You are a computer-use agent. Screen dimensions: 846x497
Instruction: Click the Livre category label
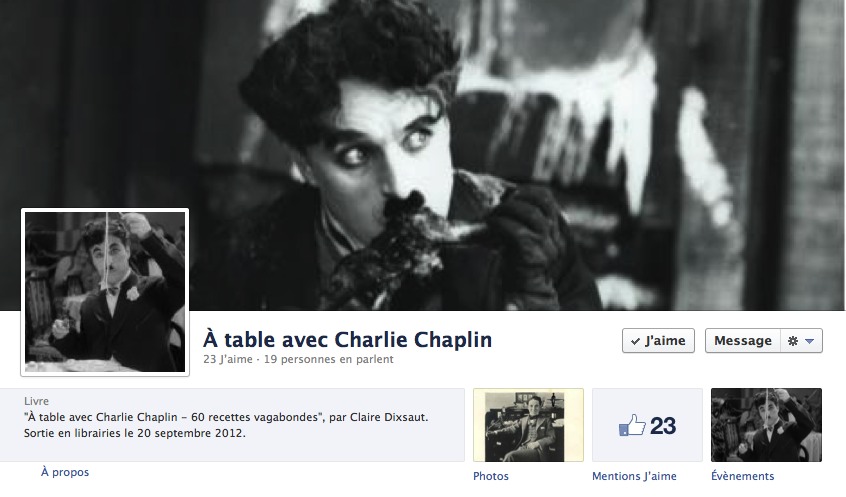click(x=36, y=401)
